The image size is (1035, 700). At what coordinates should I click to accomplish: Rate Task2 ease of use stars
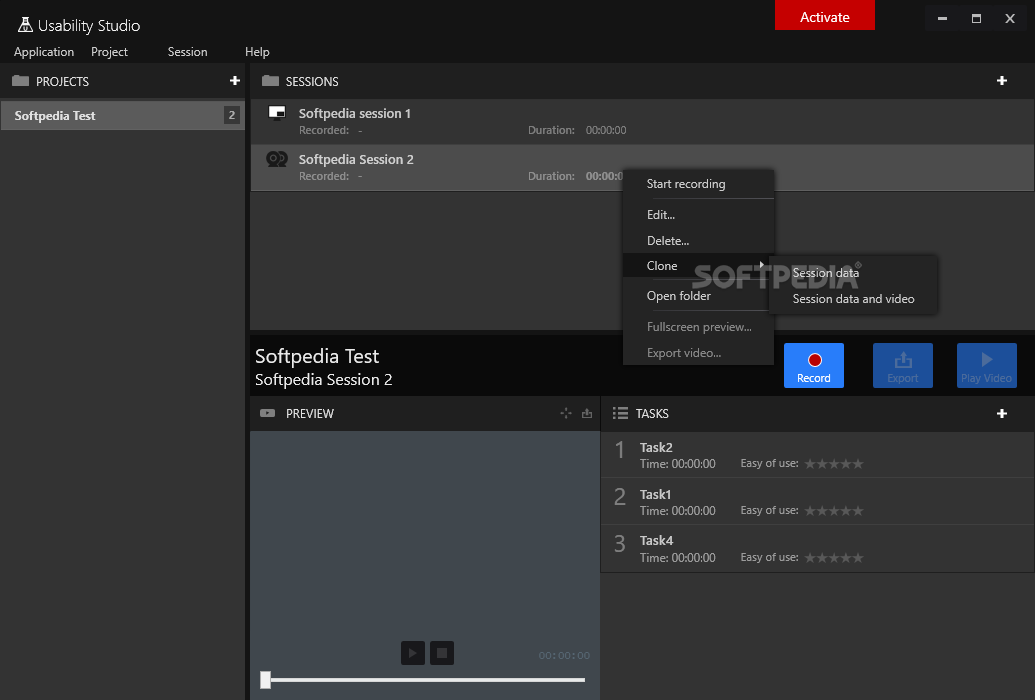point(834,464)
